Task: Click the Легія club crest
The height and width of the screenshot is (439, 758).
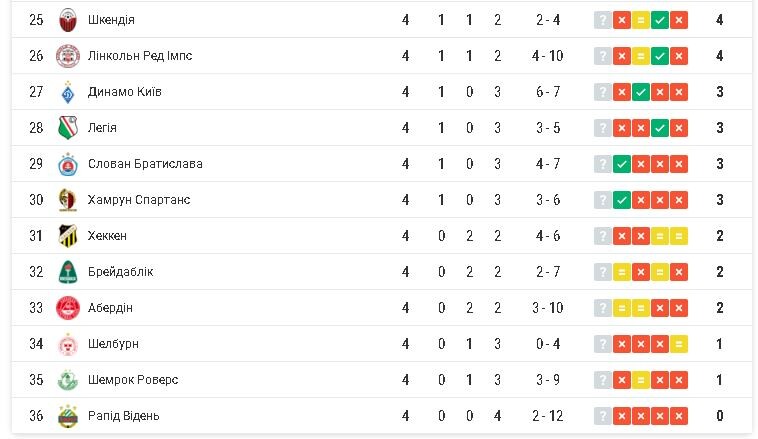Action: pos(68,128)
